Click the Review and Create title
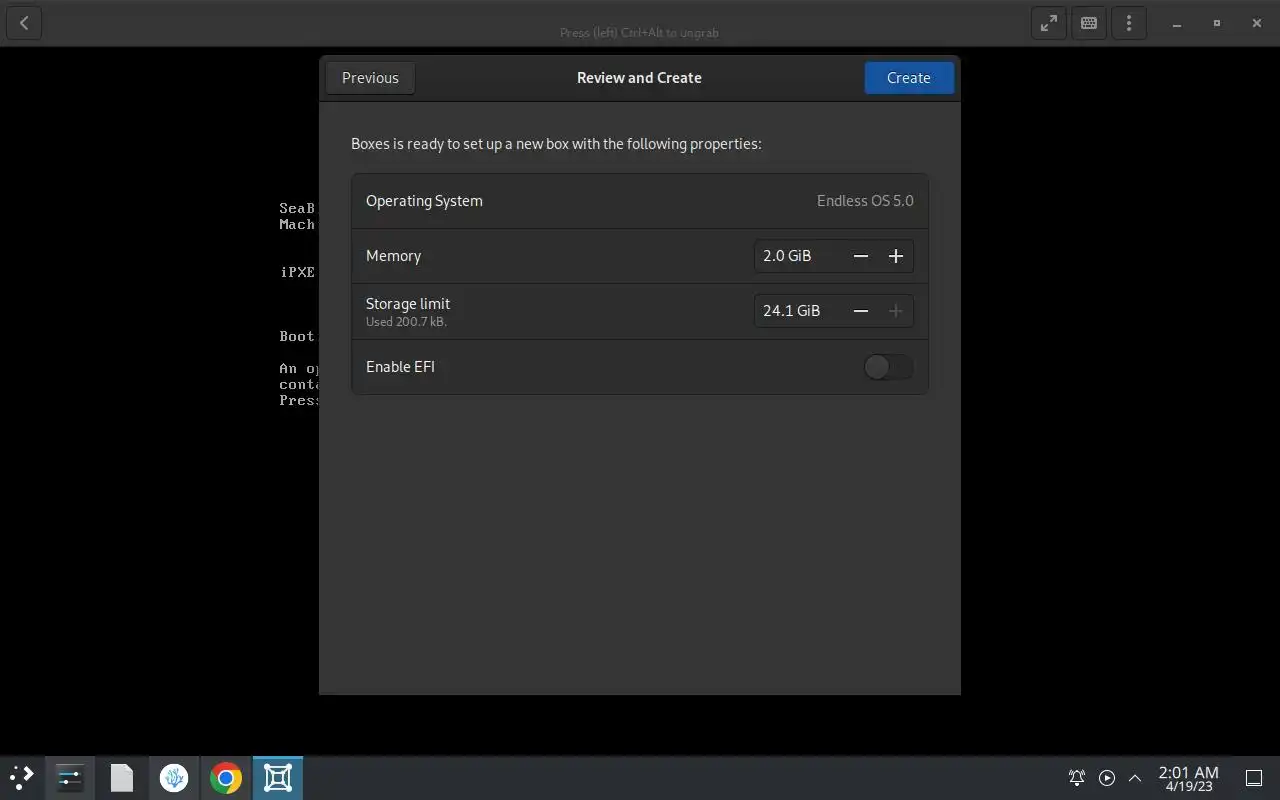The width and height of the screenshot is (1280, 800). click(639, 78)
